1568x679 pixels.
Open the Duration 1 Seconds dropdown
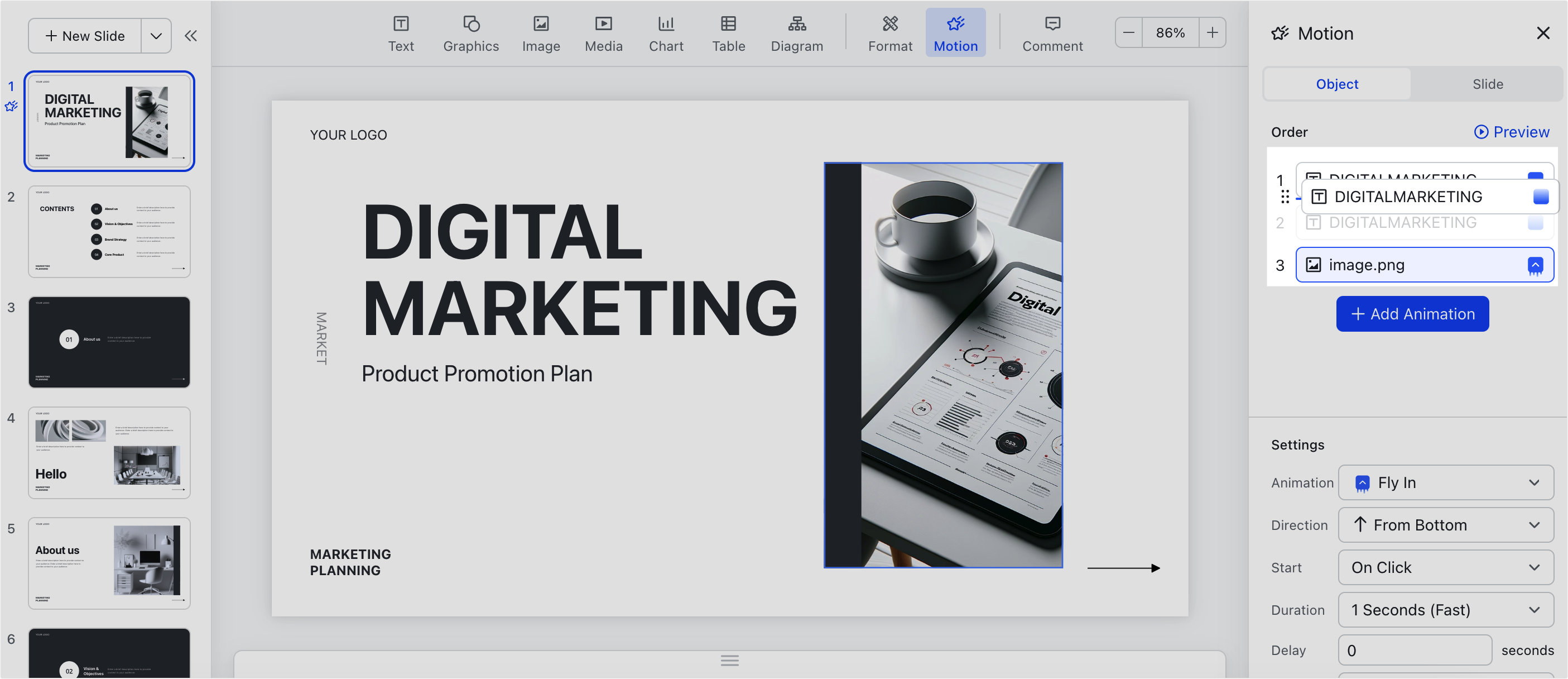tap(1445, 610)
